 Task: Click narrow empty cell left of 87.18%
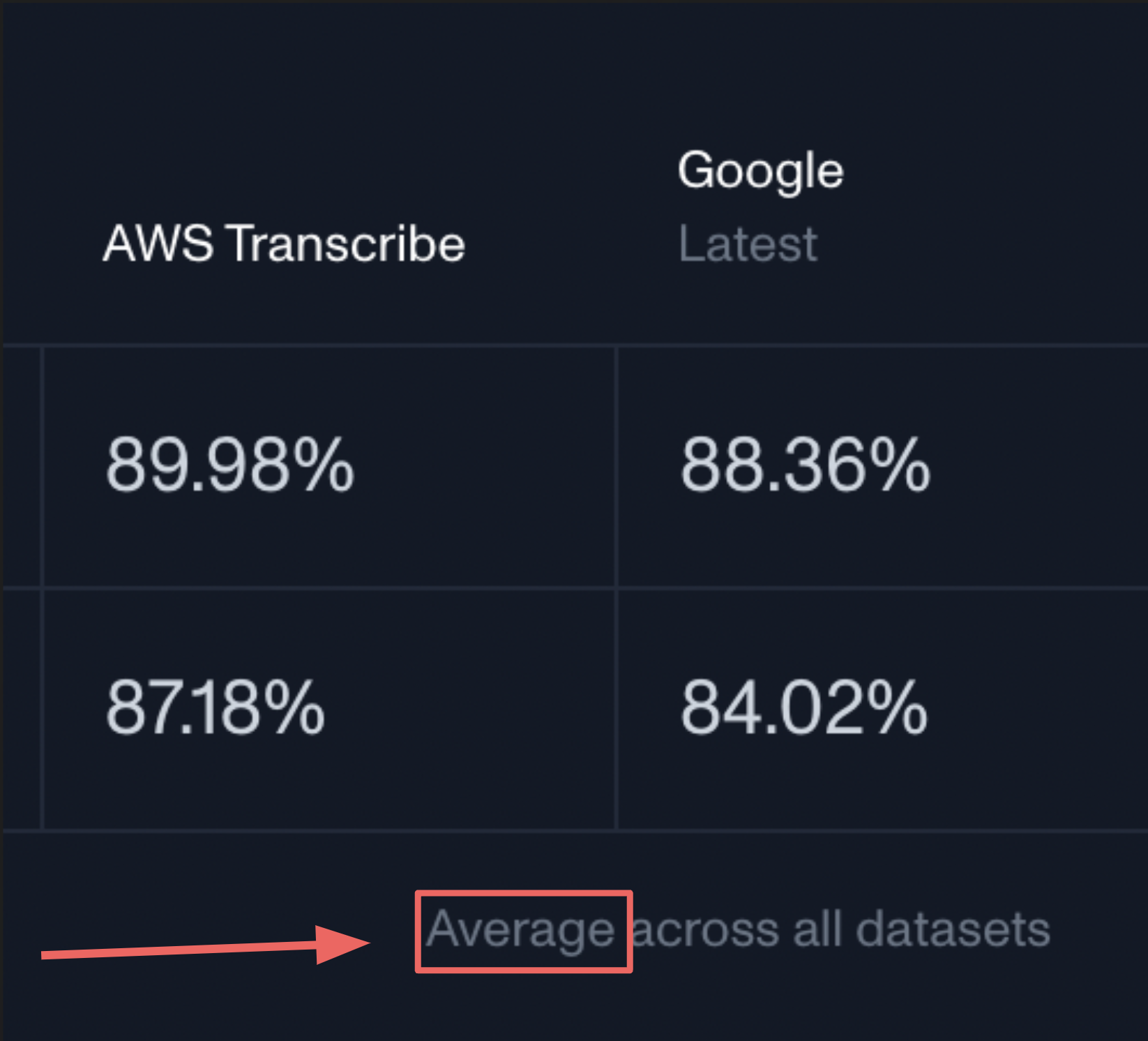[22, 710]
